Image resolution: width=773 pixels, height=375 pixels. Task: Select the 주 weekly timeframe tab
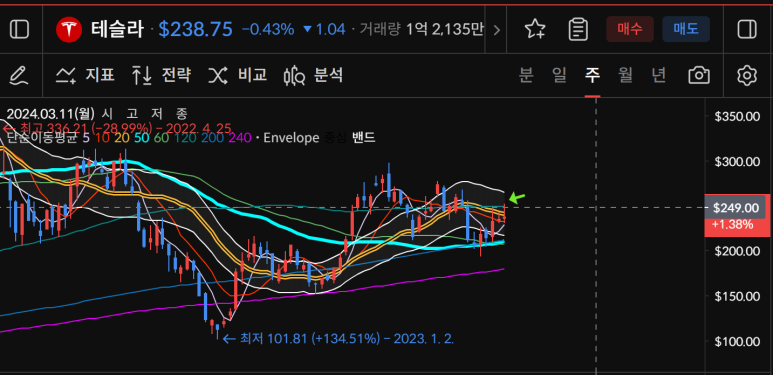click(592, 75)
